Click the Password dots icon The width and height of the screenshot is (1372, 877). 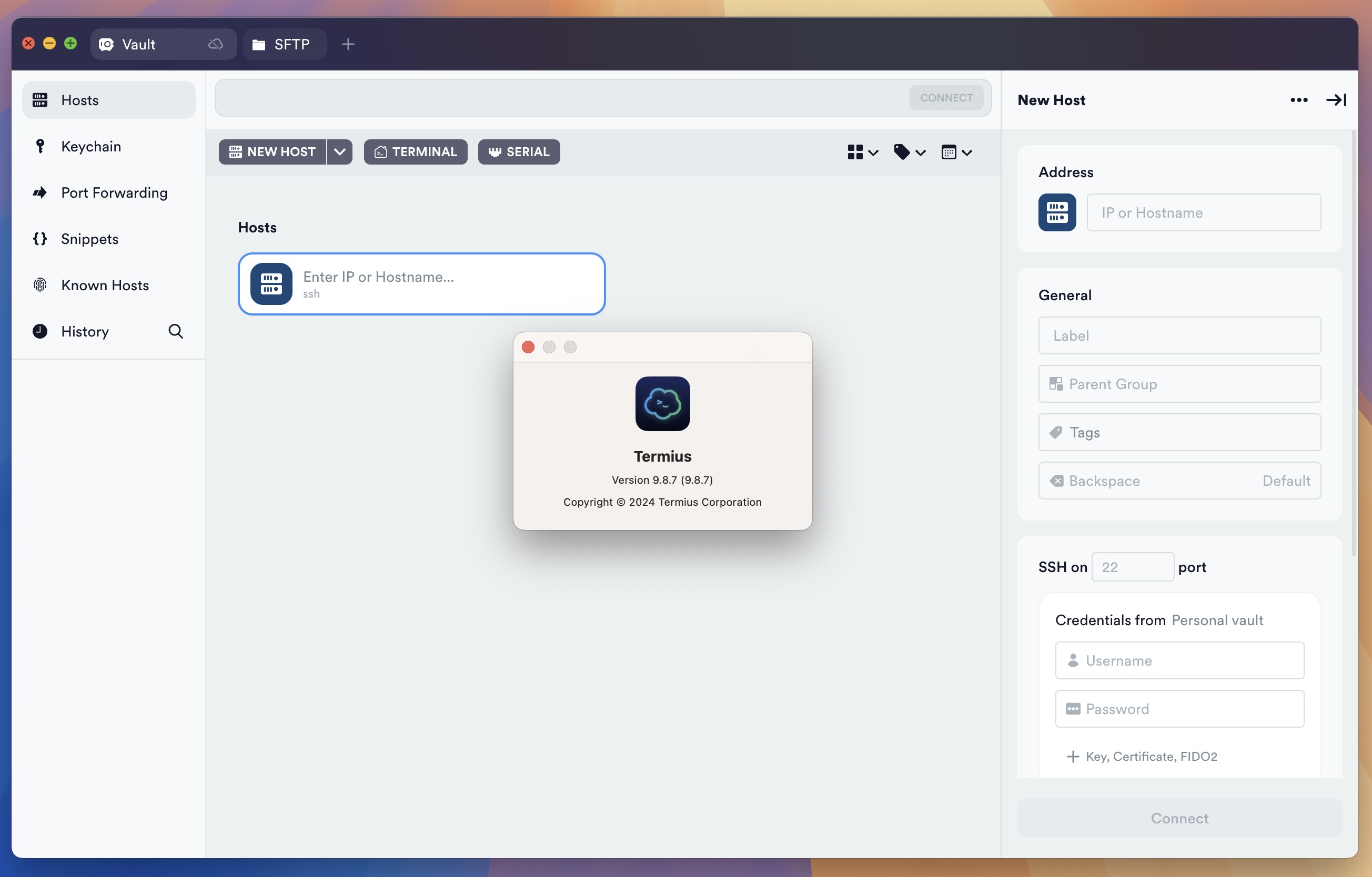[1073, 709]
